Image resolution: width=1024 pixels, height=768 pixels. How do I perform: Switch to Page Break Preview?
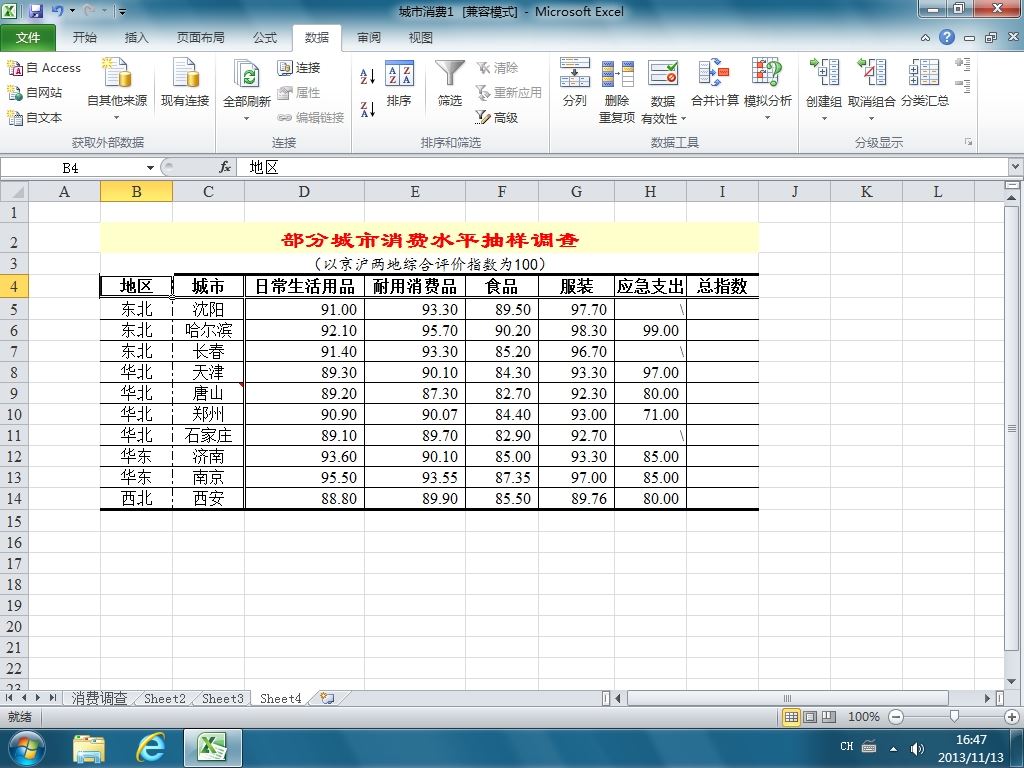[829, 717]
